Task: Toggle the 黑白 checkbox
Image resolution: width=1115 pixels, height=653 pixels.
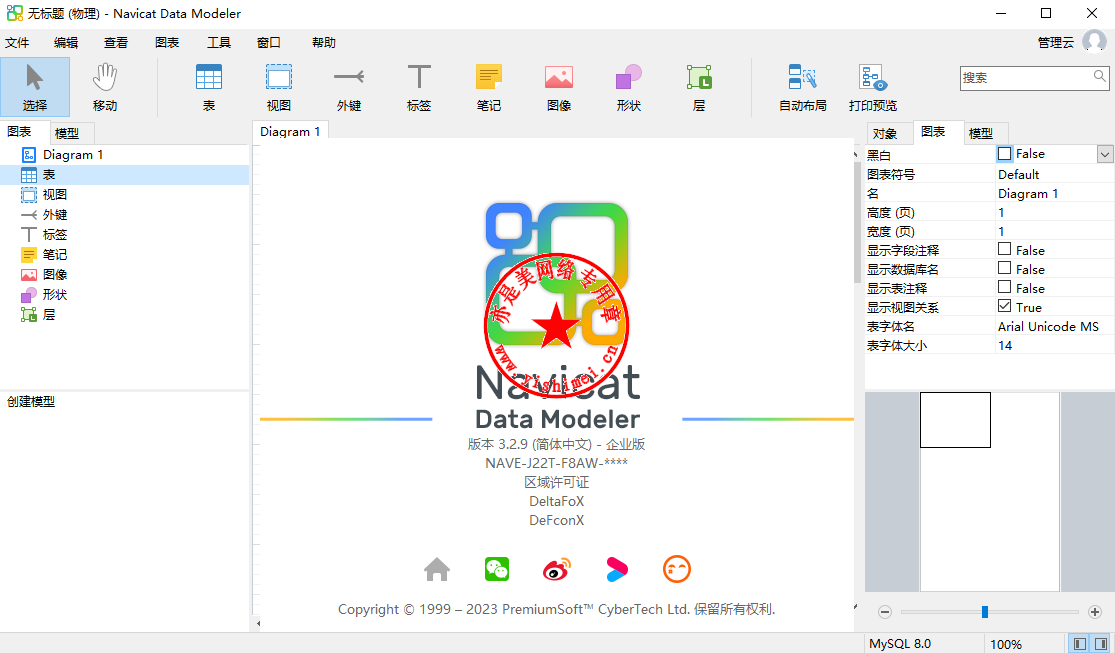Action: click(1004, 154)
